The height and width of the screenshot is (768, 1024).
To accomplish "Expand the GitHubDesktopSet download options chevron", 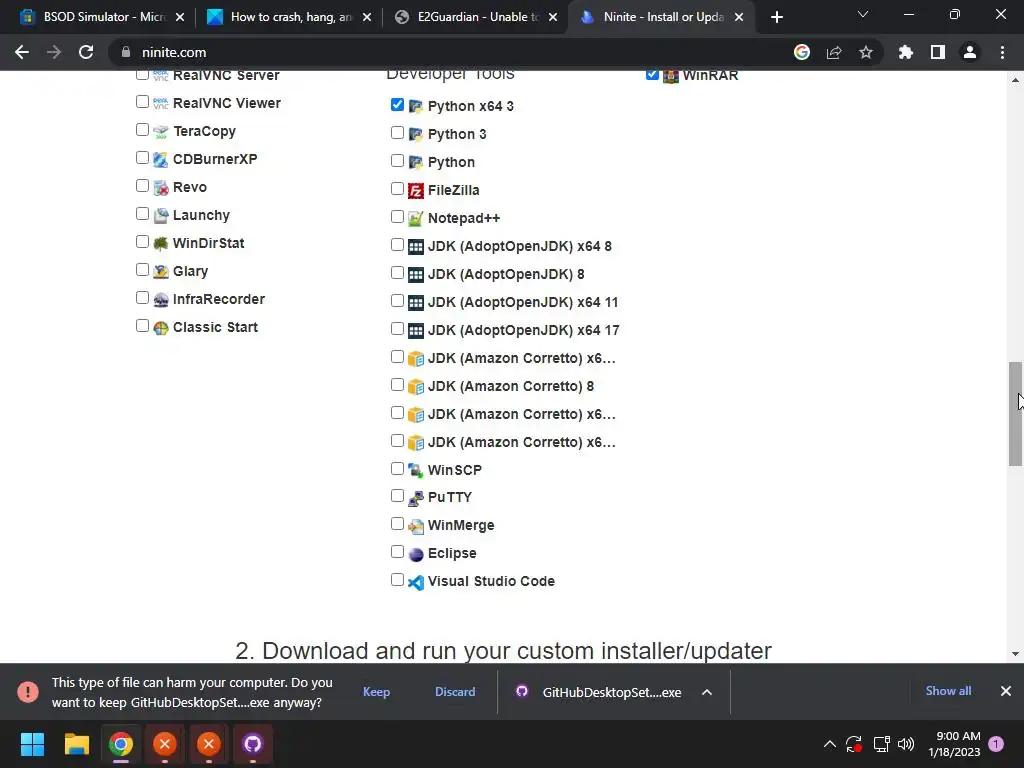I will 707,692.
